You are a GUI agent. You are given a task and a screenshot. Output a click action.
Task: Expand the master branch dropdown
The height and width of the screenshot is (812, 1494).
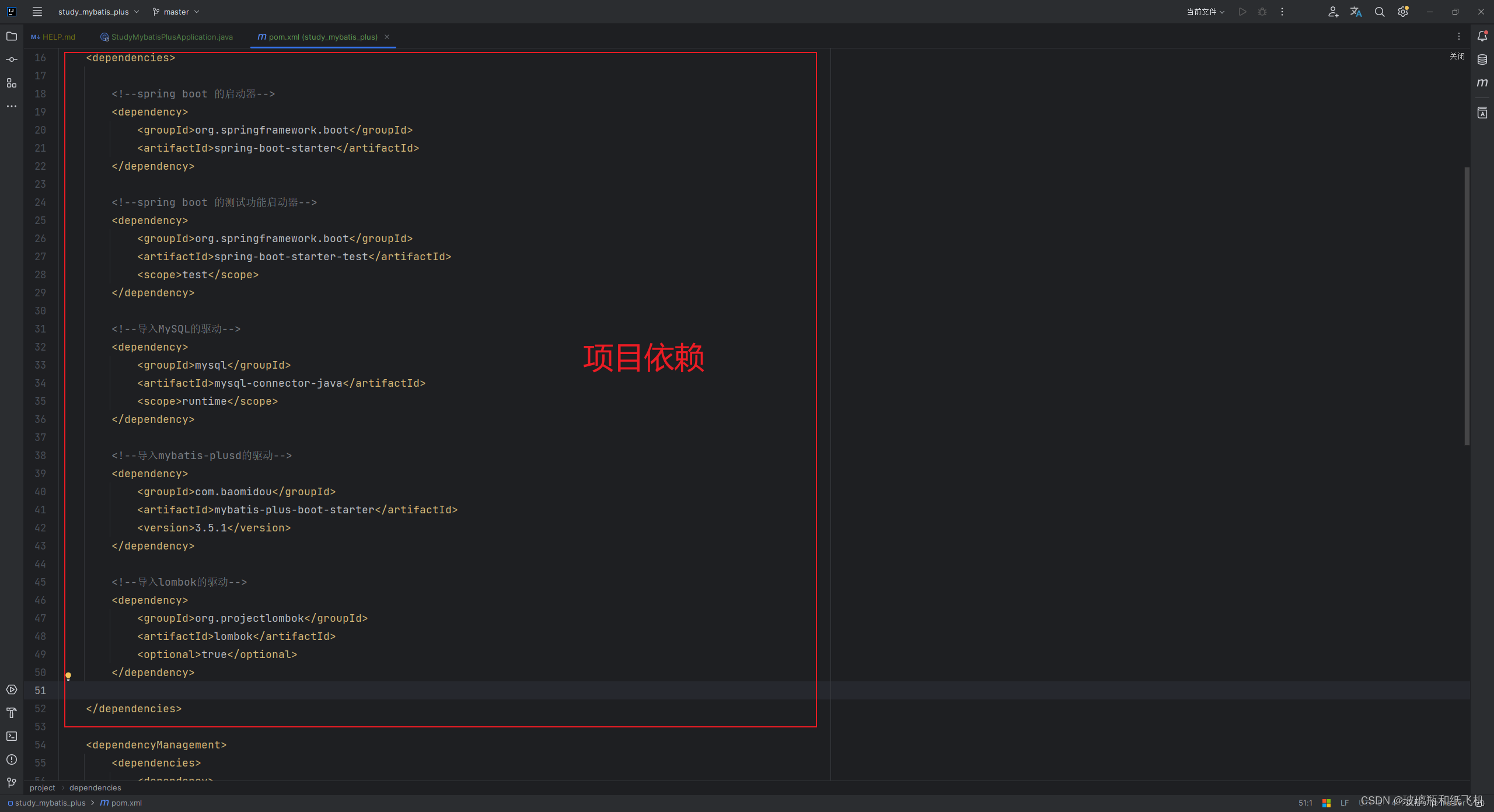pyautogui.click(x=176, y=12)
